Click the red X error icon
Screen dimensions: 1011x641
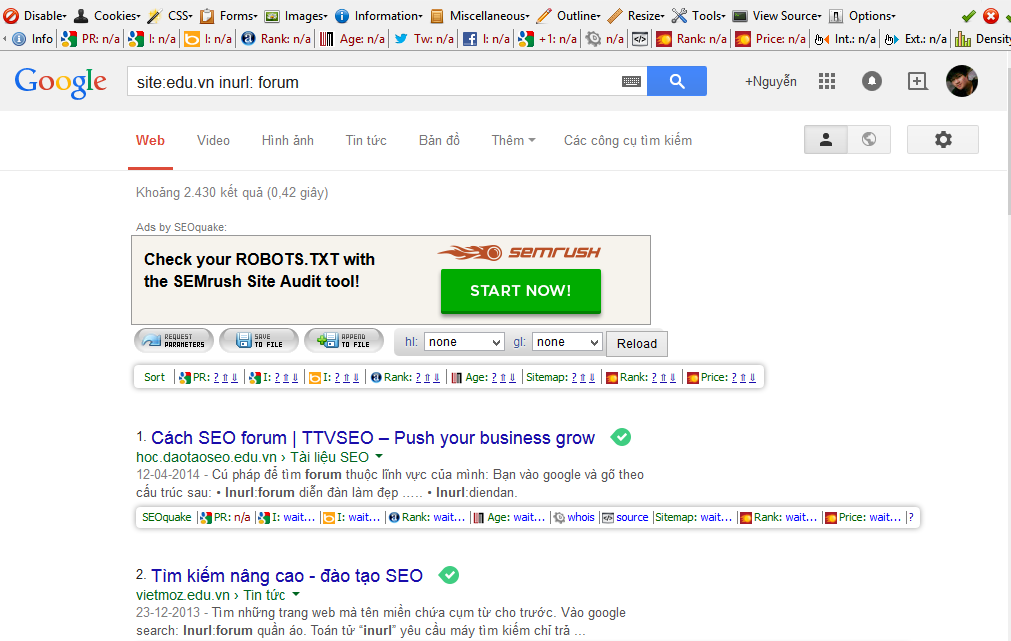(x=991, y=16)
